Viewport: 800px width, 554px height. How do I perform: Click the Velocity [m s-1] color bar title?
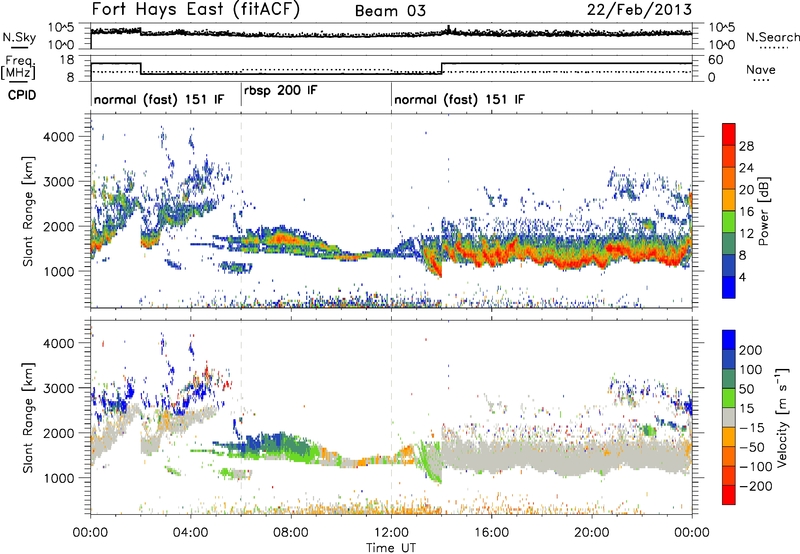[x=782, y=417]
